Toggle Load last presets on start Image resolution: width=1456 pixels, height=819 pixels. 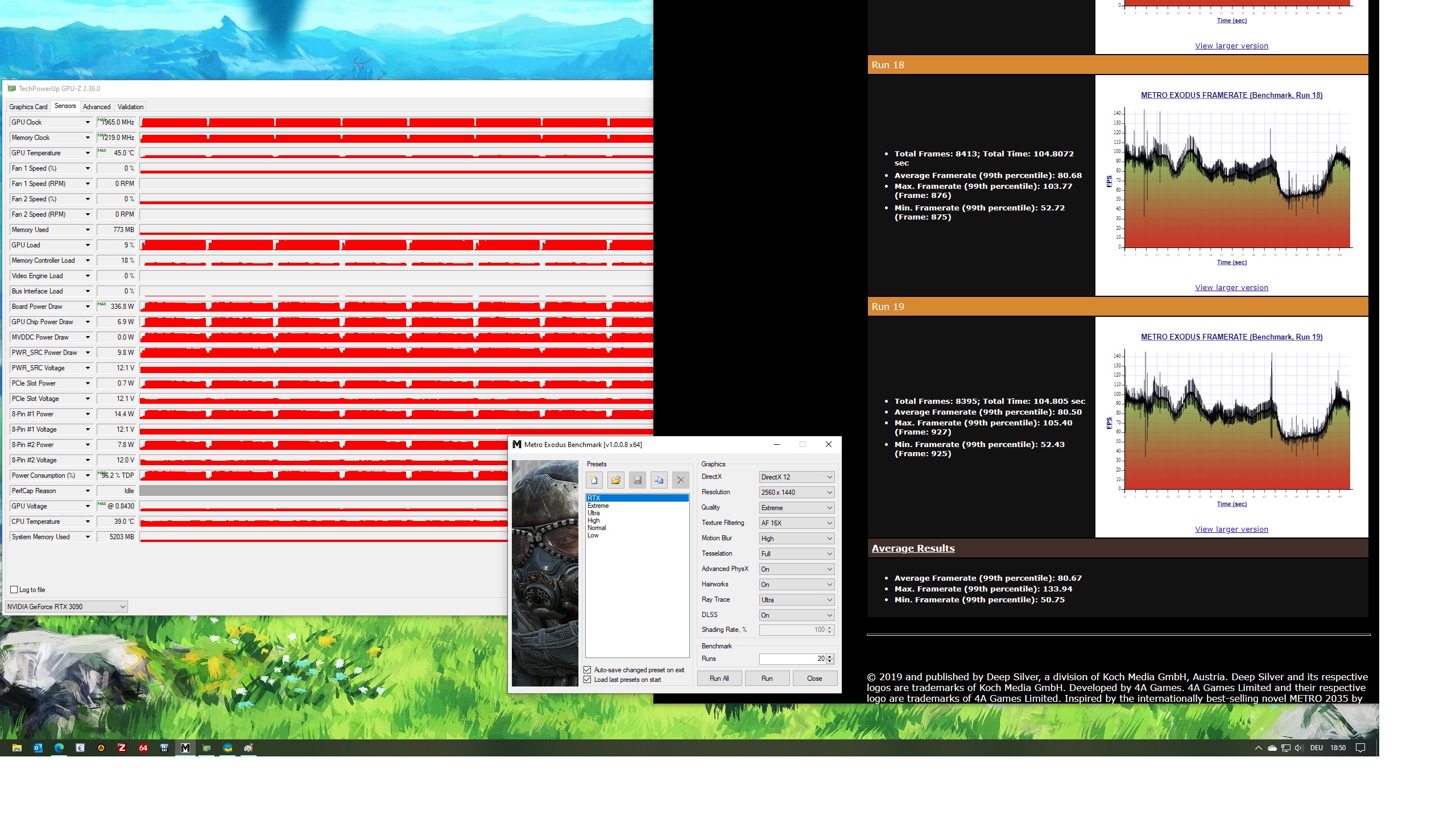tap(588, 680)
